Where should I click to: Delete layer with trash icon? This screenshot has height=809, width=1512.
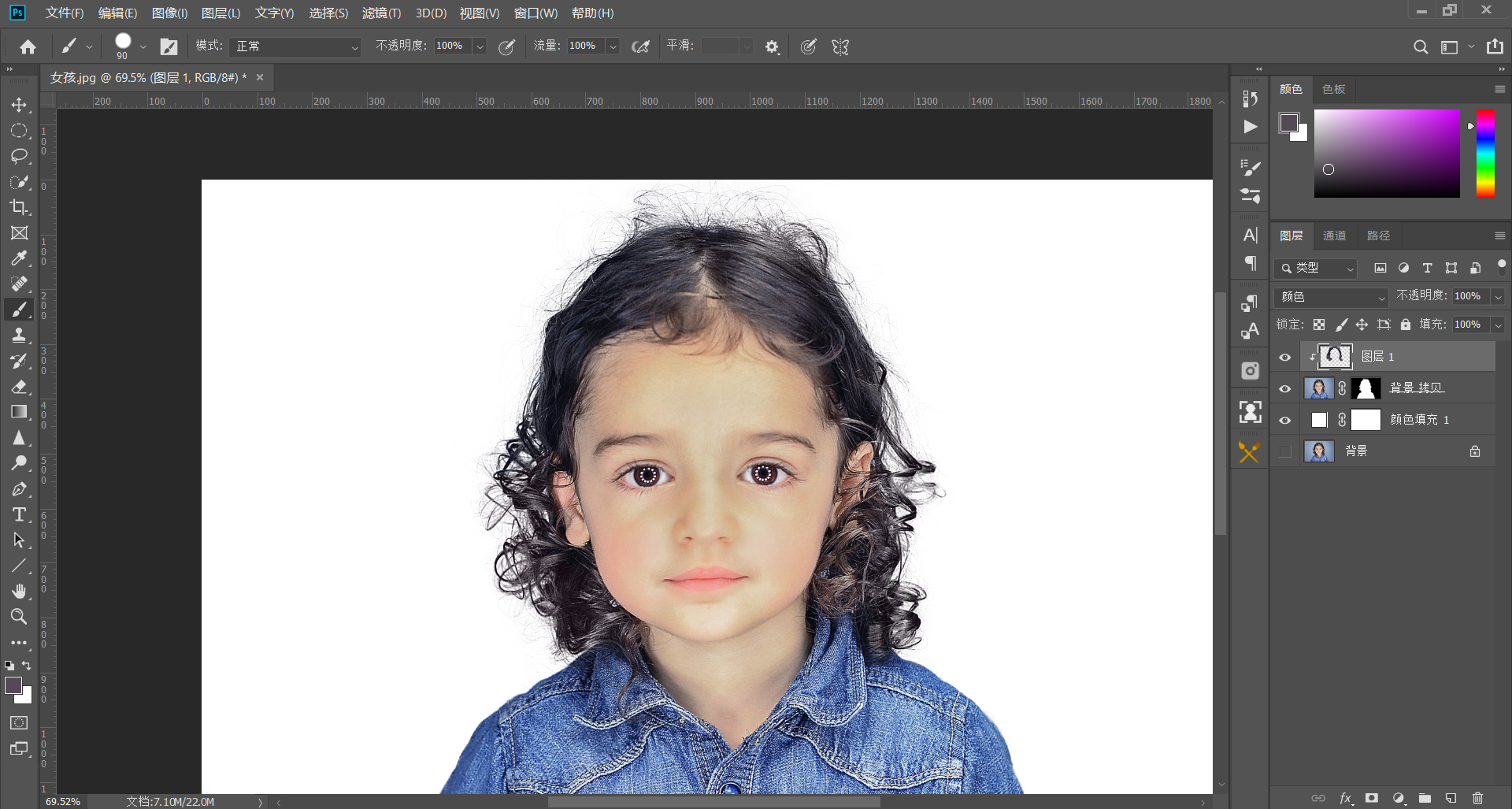click(x=1477, y=798)
